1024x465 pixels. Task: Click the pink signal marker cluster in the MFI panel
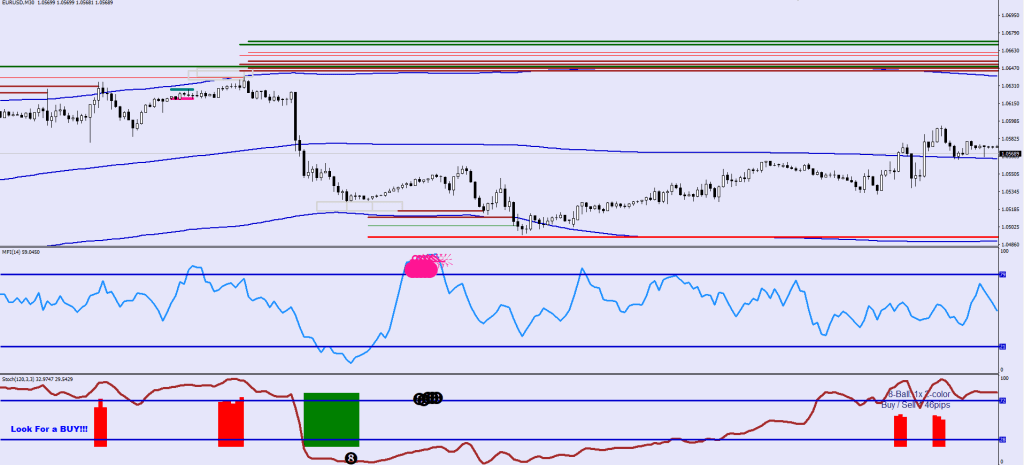coord(422,266)
